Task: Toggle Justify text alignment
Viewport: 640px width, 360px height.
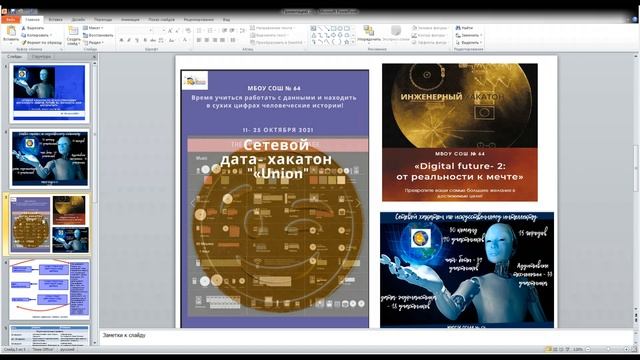Action: click(222, 40)
